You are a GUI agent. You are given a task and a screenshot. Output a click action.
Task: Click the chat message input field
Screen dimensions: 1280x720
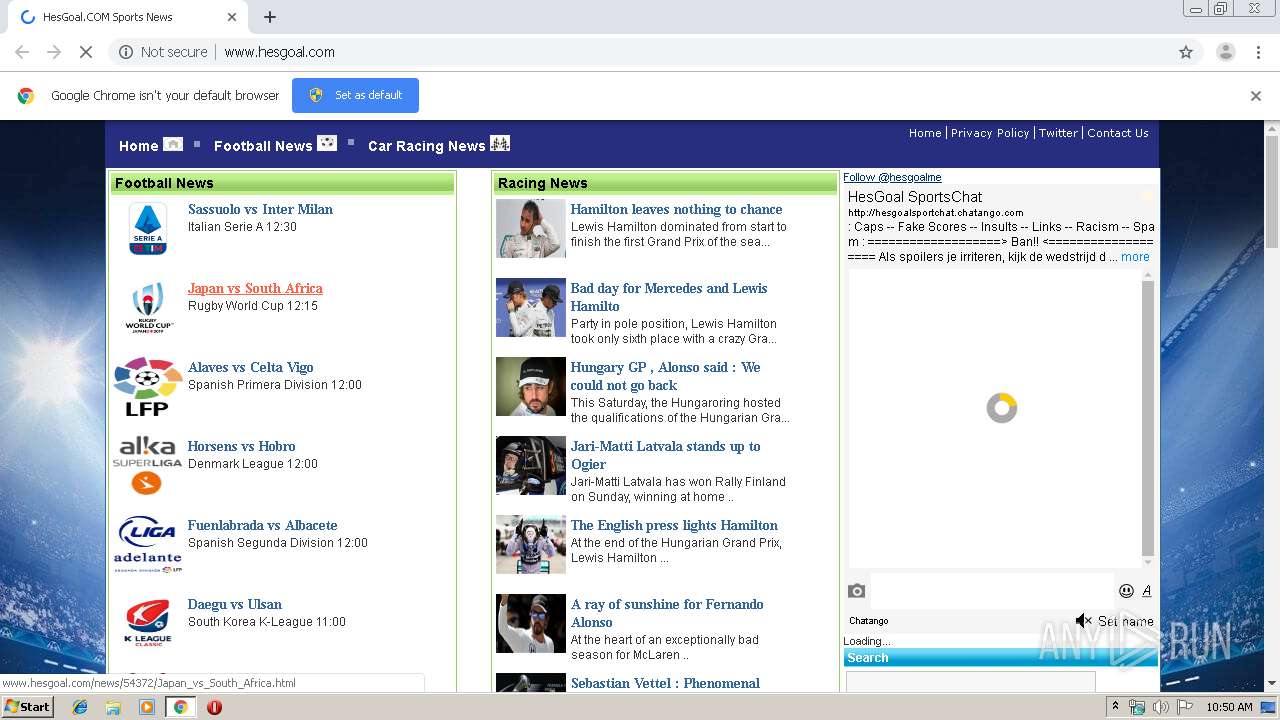[x=991, y=591]
